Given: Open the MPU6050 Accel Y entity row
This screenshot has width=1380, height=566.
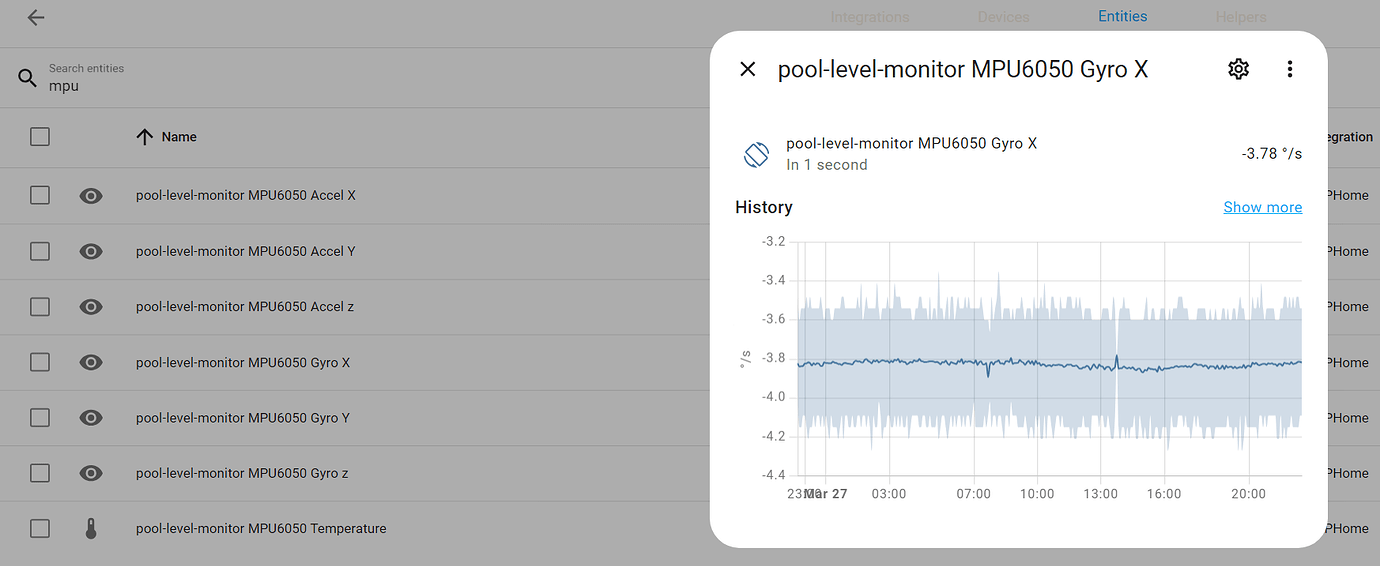Looking at the screenshot, I should pos(246,251).
